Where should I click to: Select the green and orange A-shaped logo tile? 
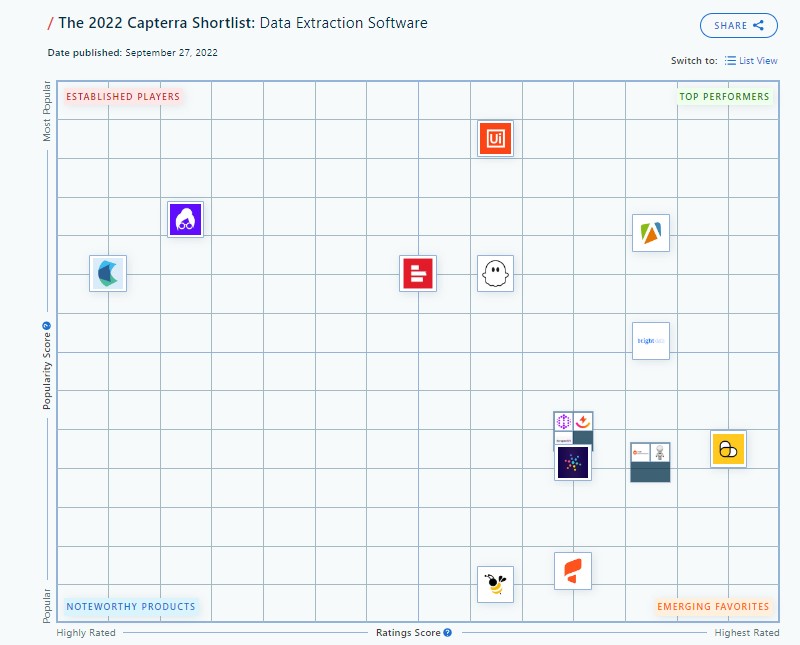(x=651, y=233)
